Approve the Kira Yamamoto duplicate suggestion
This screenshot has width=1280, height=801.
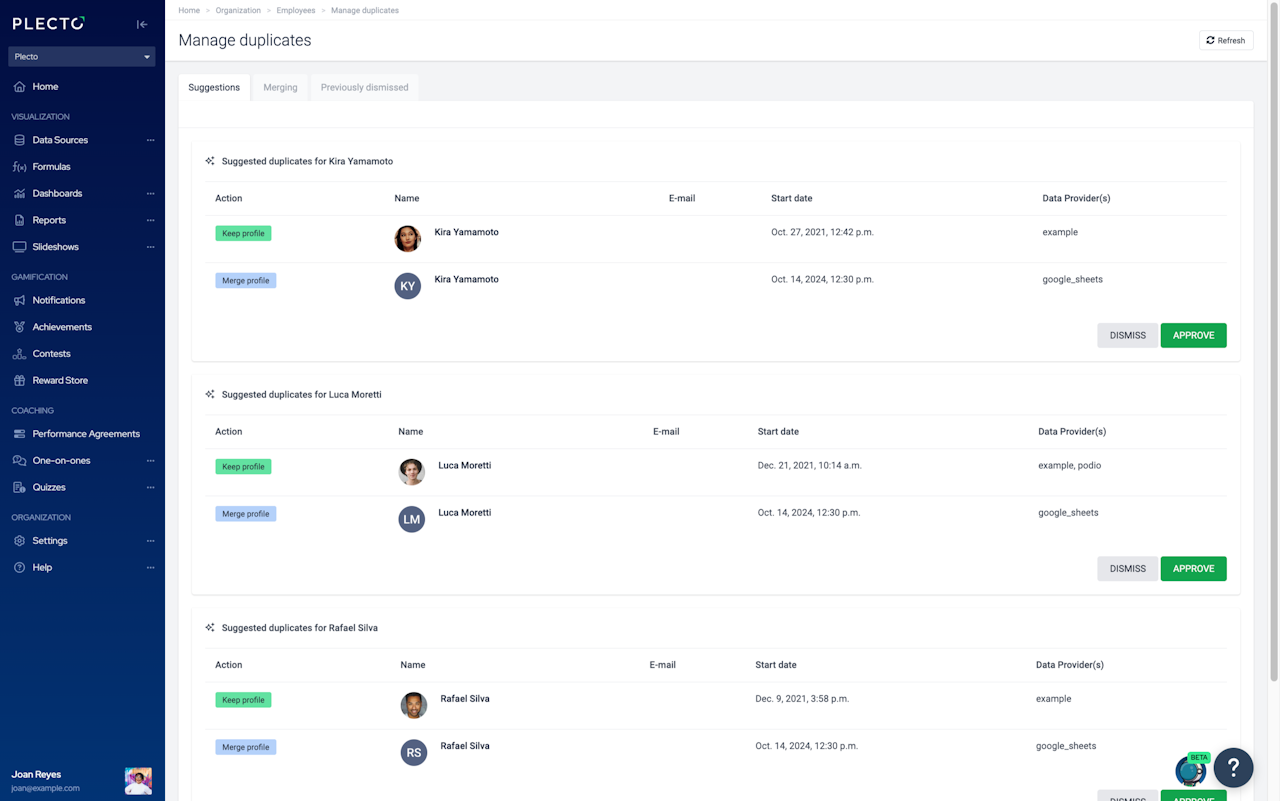[1193, 336]
